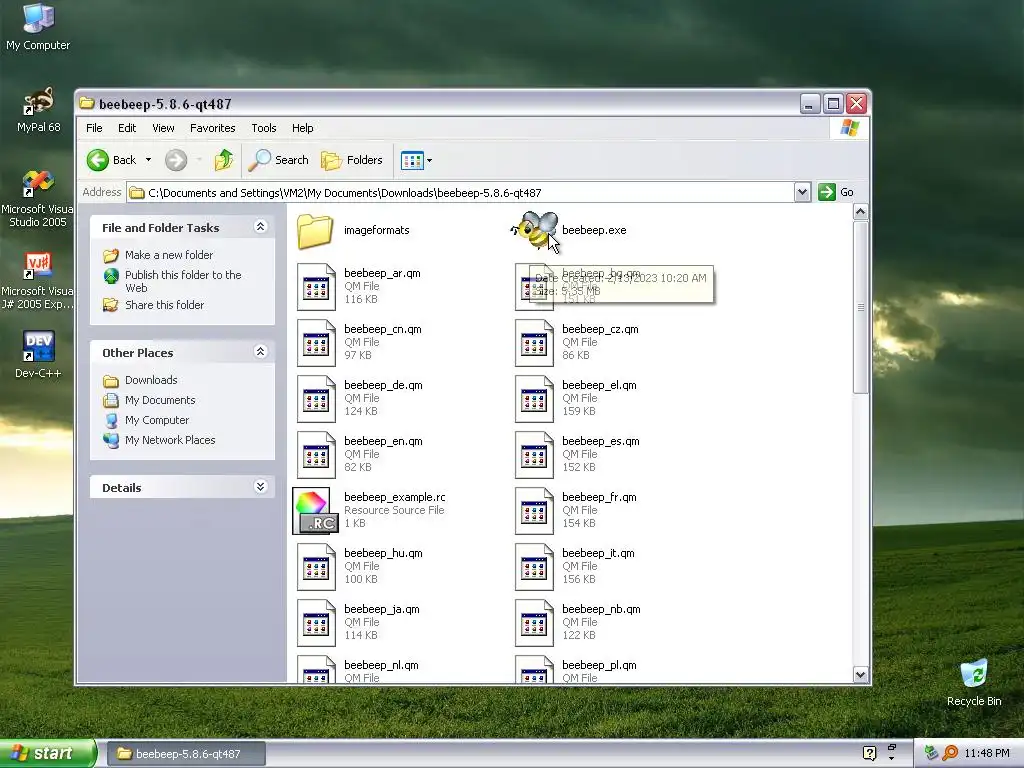The image size is (1024, 768).
Task: Select the imageformats folder icon
Action: point(315,231)
